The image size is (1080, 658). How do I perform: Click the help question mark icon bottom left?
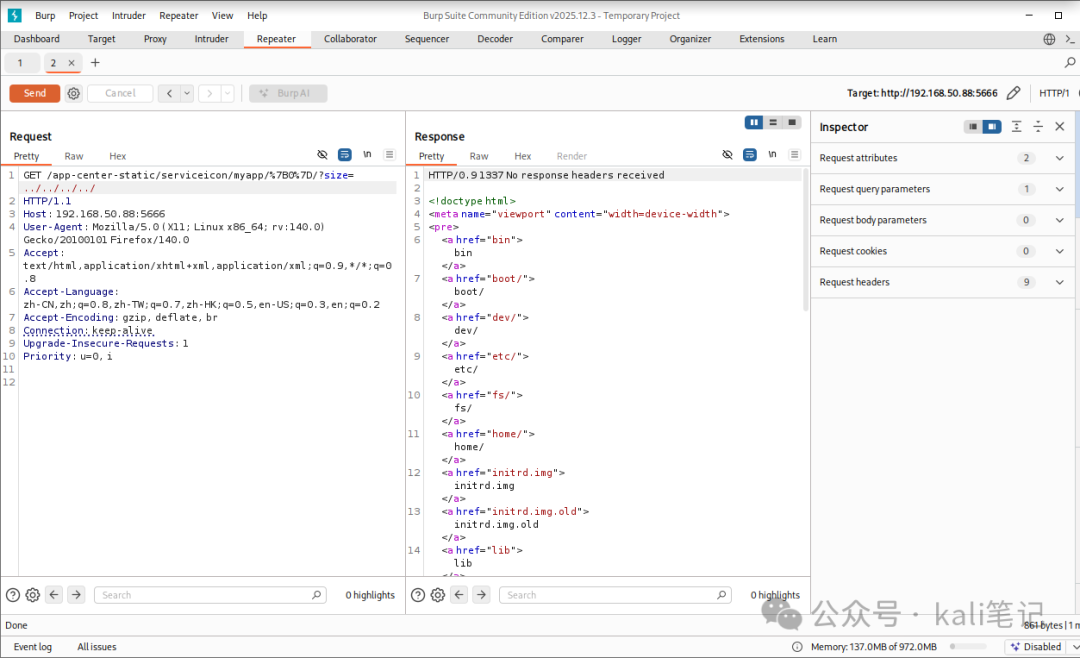tap(12, 594)
